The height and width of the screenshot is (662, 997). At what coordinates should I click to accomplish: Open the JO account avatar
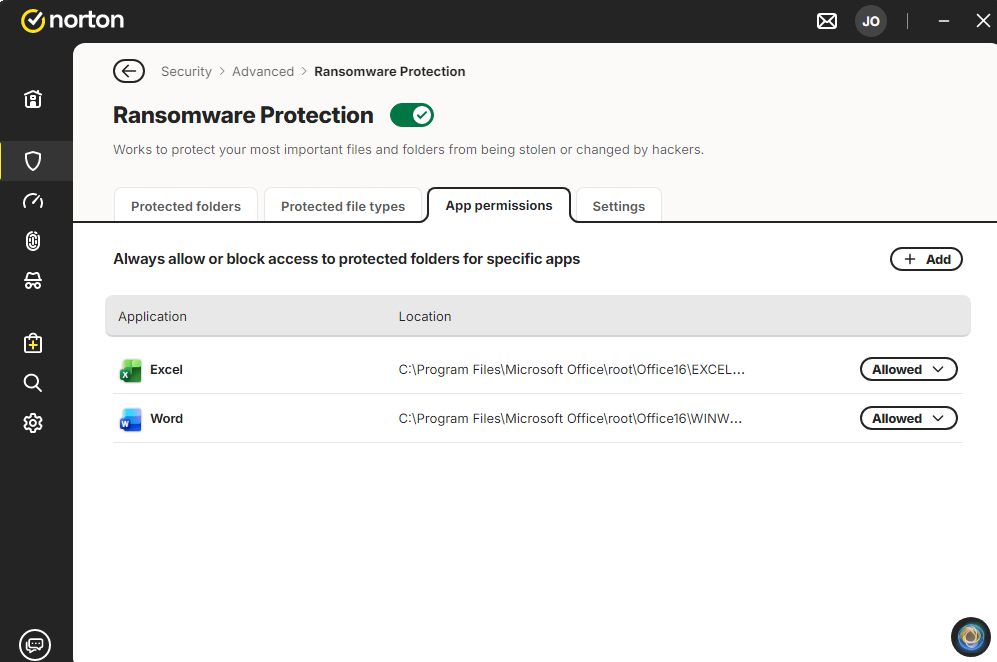click(x=871, y=21)
